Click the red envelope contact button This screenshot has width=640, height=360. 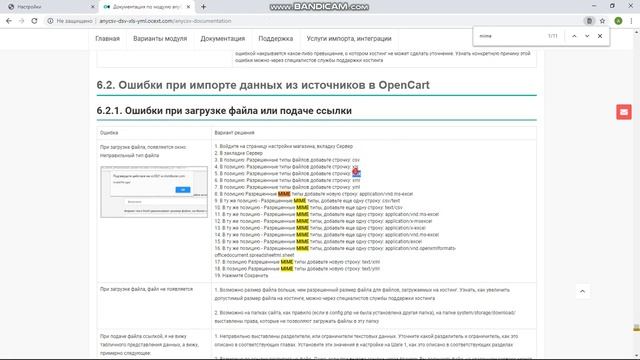pos(624,112)
